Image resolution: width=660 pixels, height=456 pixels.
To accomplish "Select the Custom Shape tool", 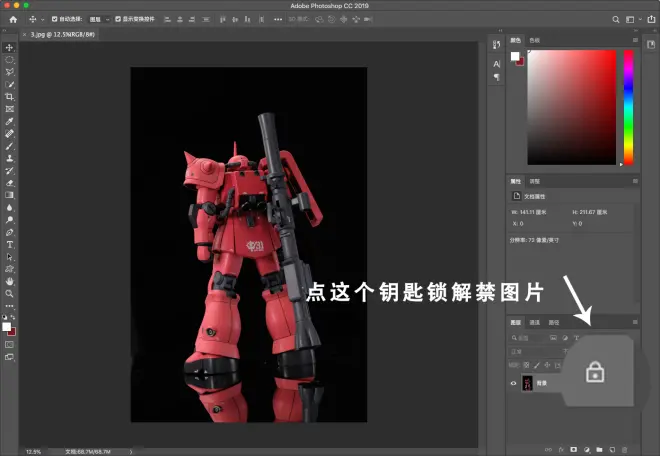I will click(9, 269).
